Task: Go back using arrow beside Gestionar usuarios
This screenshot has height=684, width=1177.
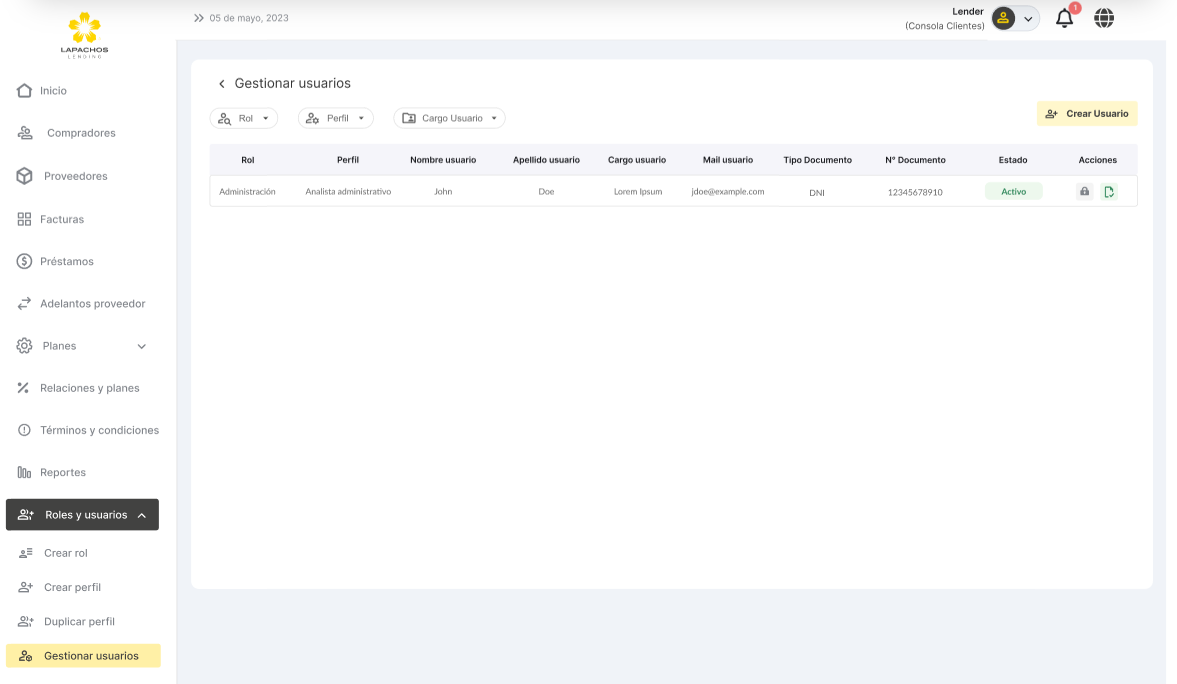Action: coord(222,84)
